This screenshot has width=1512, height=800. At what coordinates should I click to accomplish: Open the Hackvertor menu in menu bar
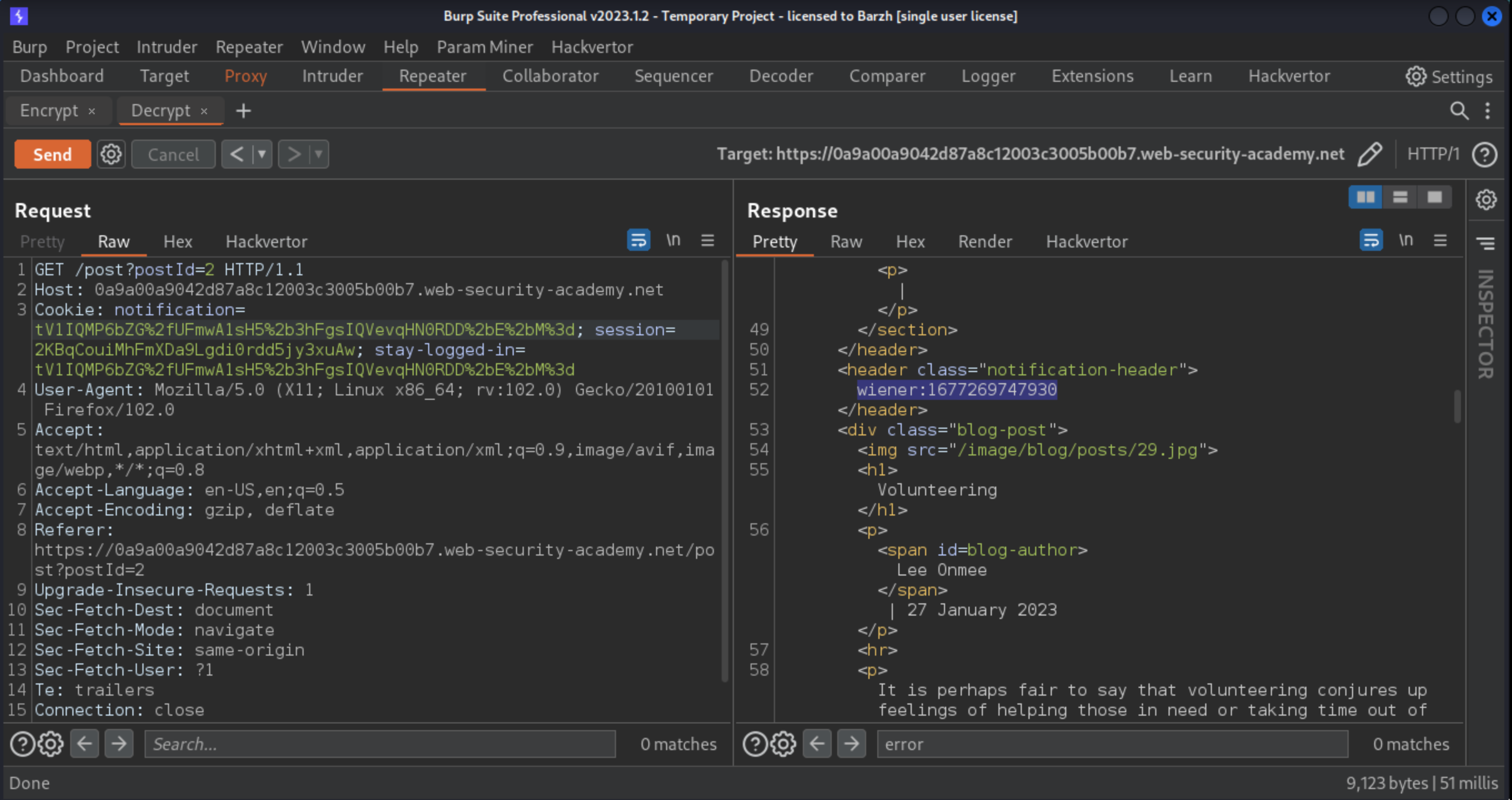[592, 47]
